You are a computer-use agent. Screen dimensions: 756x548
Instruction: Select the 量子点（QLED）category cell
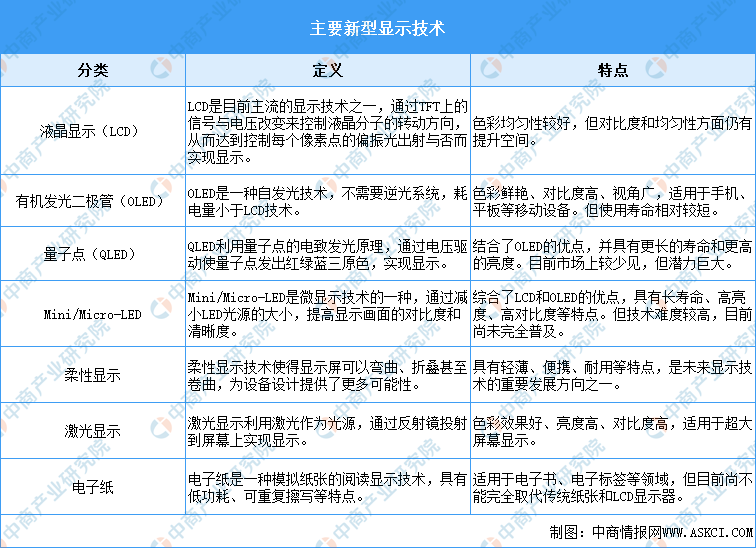click(93, 254)
